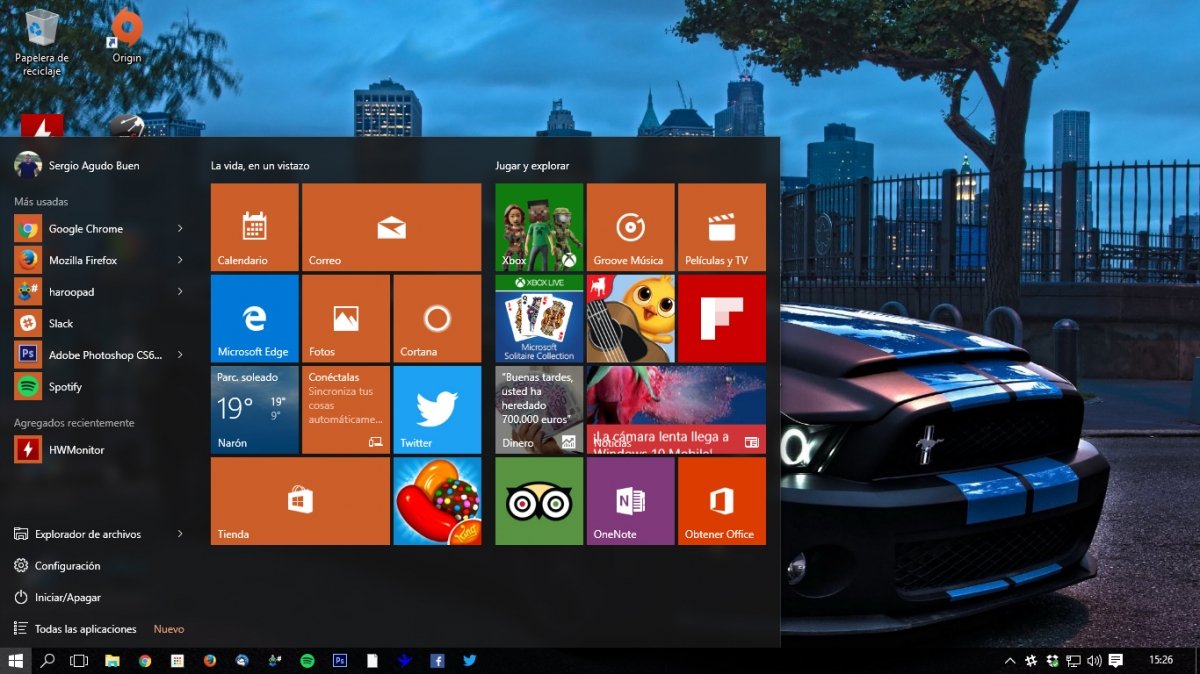Open the Twitter tile
Image resolution: width=1200 pixels, height=674 pixels.
point(437,410)
